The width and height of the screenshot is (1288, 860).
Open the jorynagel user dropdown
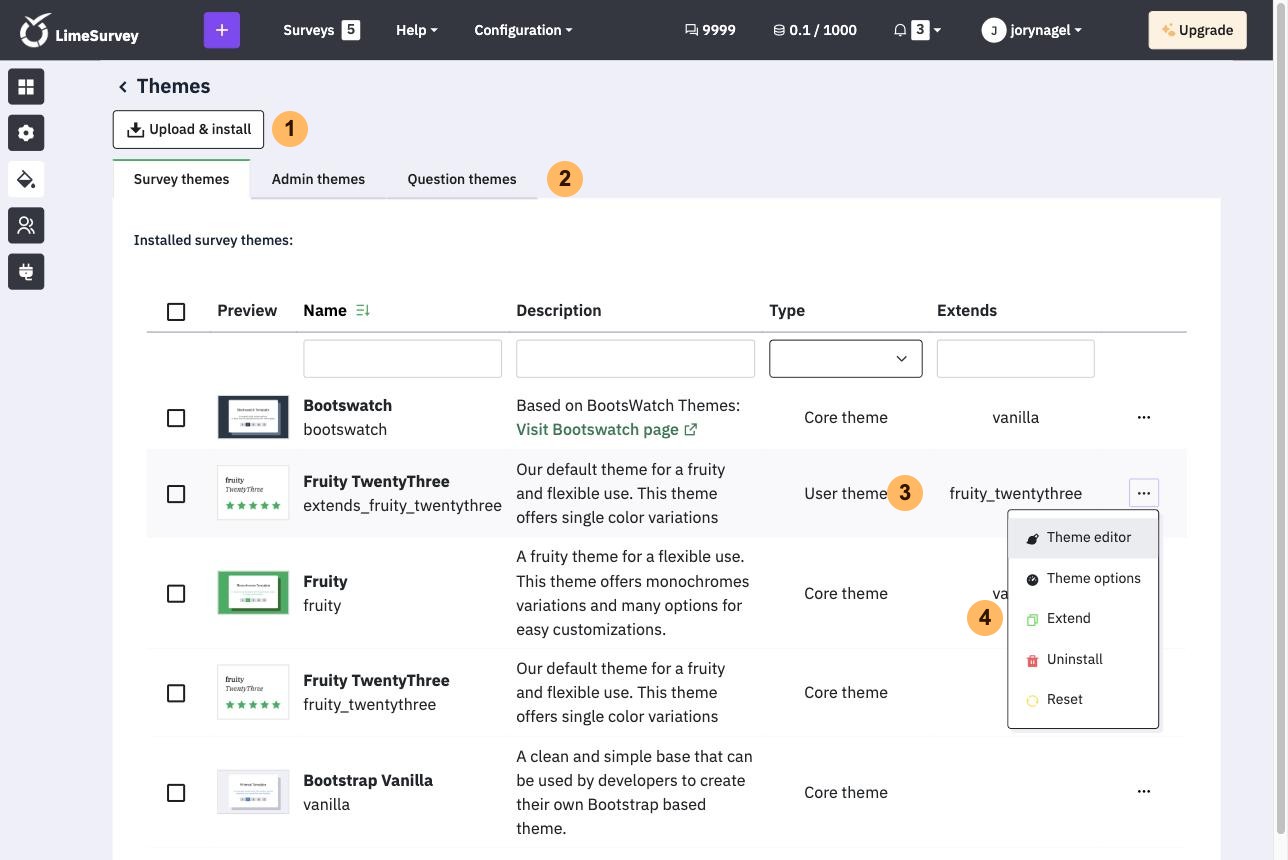[x=1032, y=30]
